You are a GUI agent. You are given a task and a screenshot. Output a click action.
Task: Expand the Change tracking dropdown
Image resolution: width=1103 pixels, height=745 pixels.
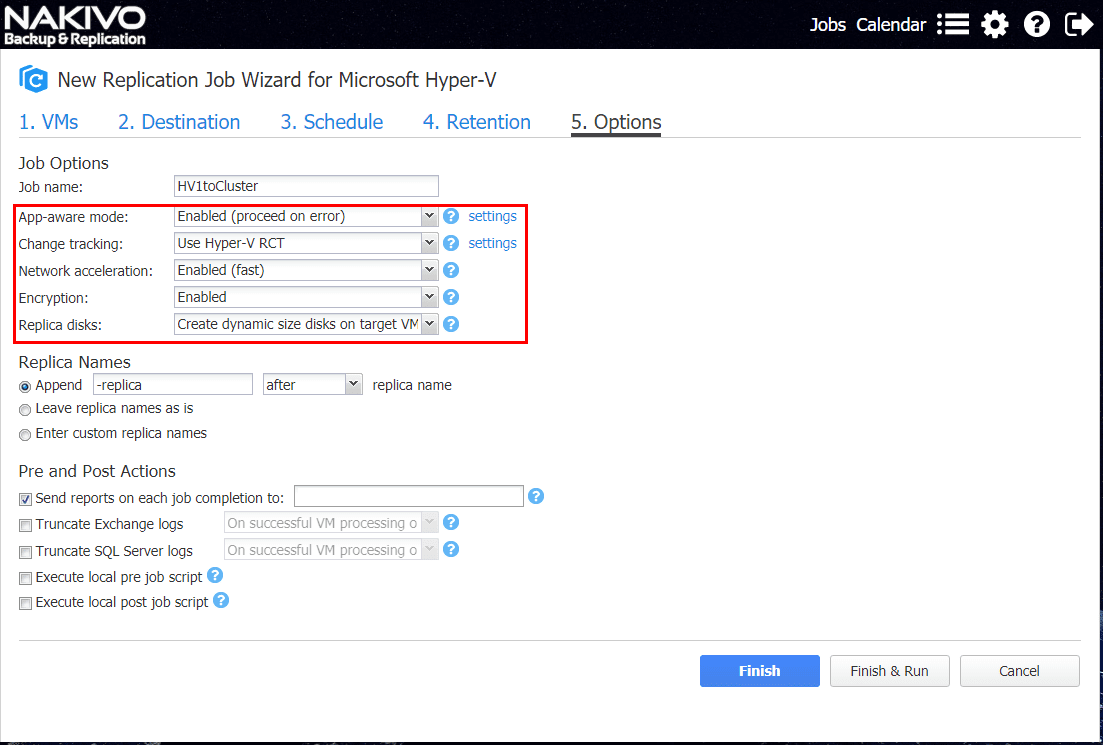coord(306,243)
